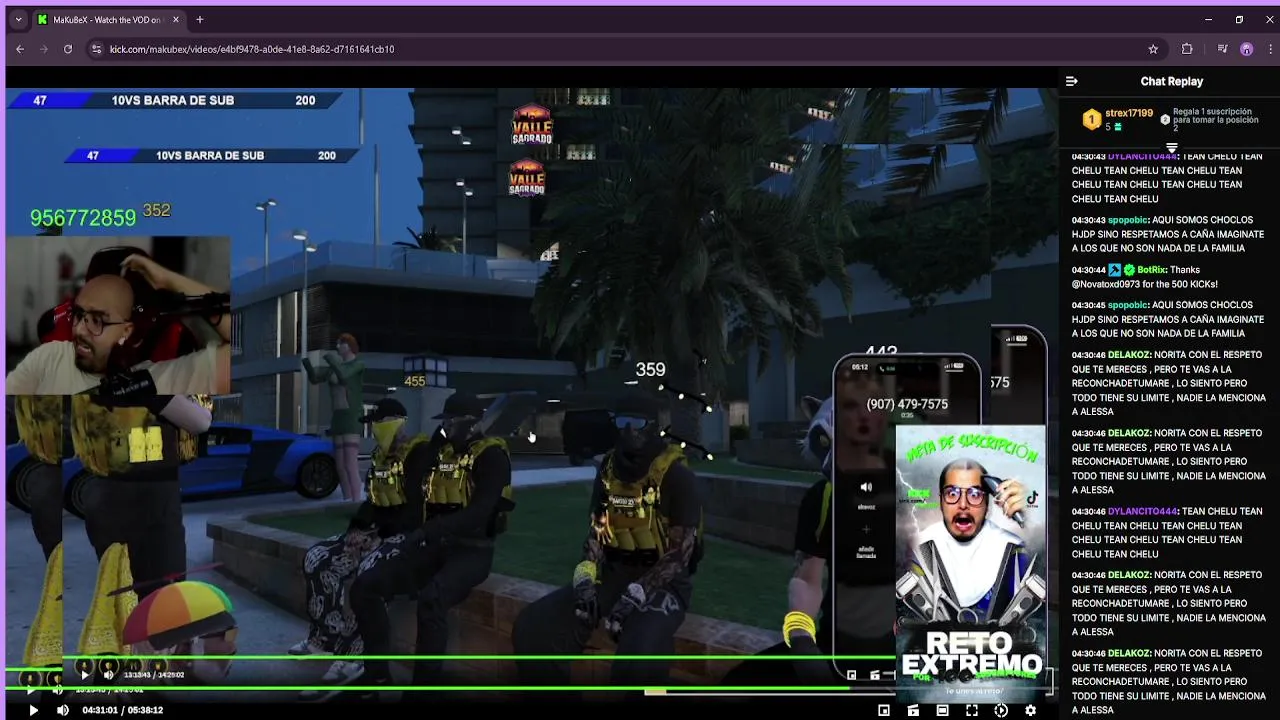Click the Chat Replay heading
This screenshot has width=1280, height=720.
[x=1171, y=81]
